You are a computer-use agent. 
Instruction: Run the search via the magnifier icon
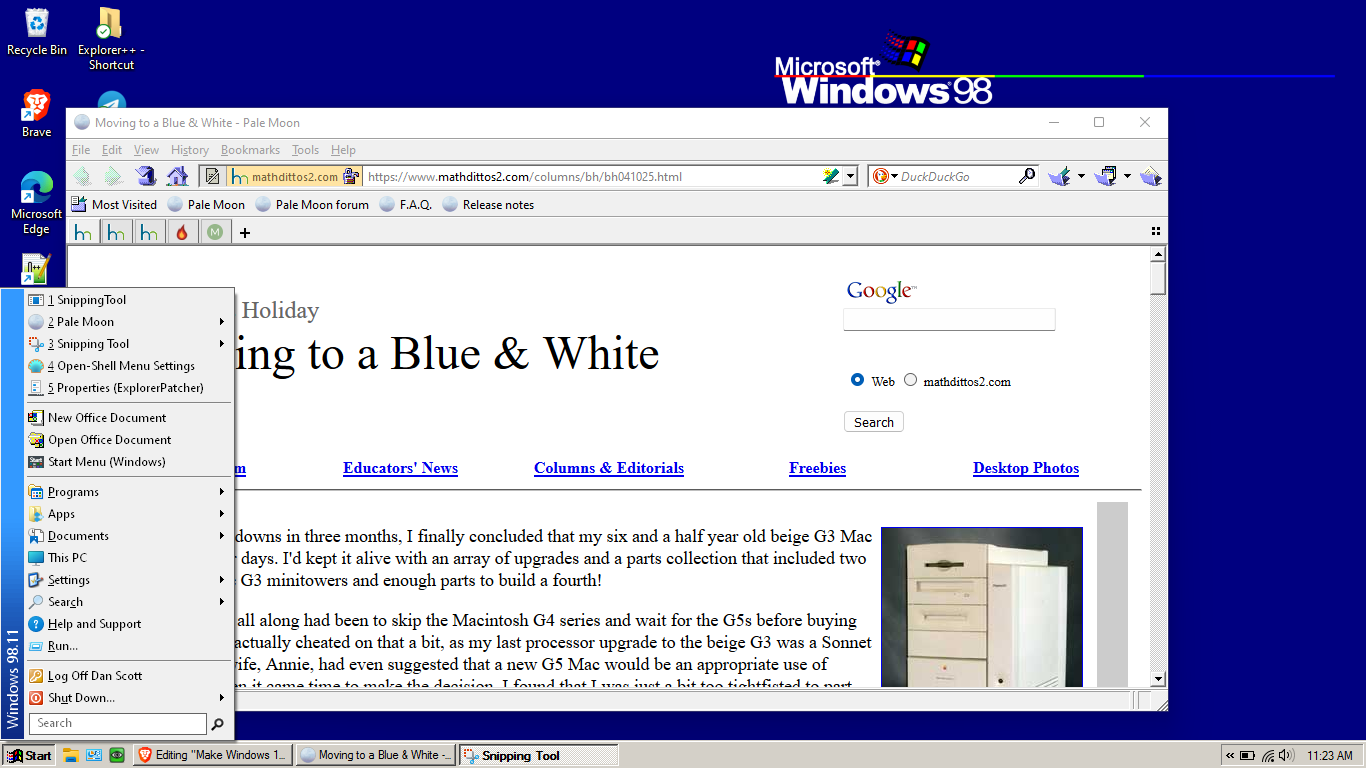[1026, 175]
